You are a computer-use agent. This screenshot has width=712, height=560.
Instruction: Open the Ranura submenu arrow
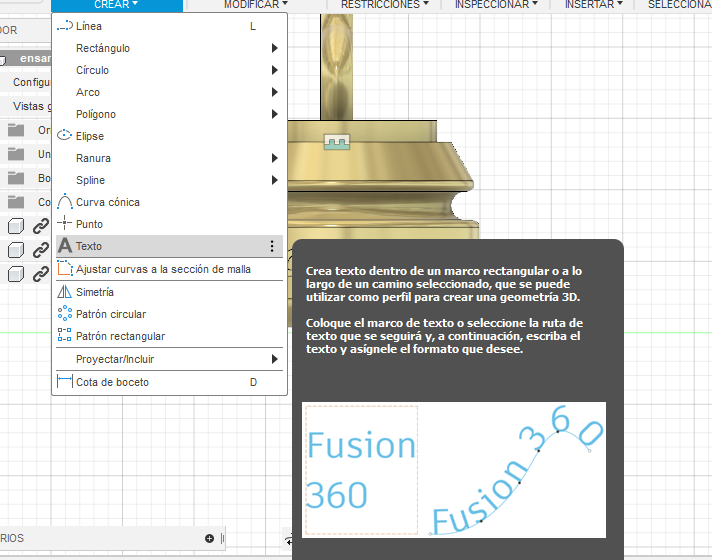pos(274,158)
